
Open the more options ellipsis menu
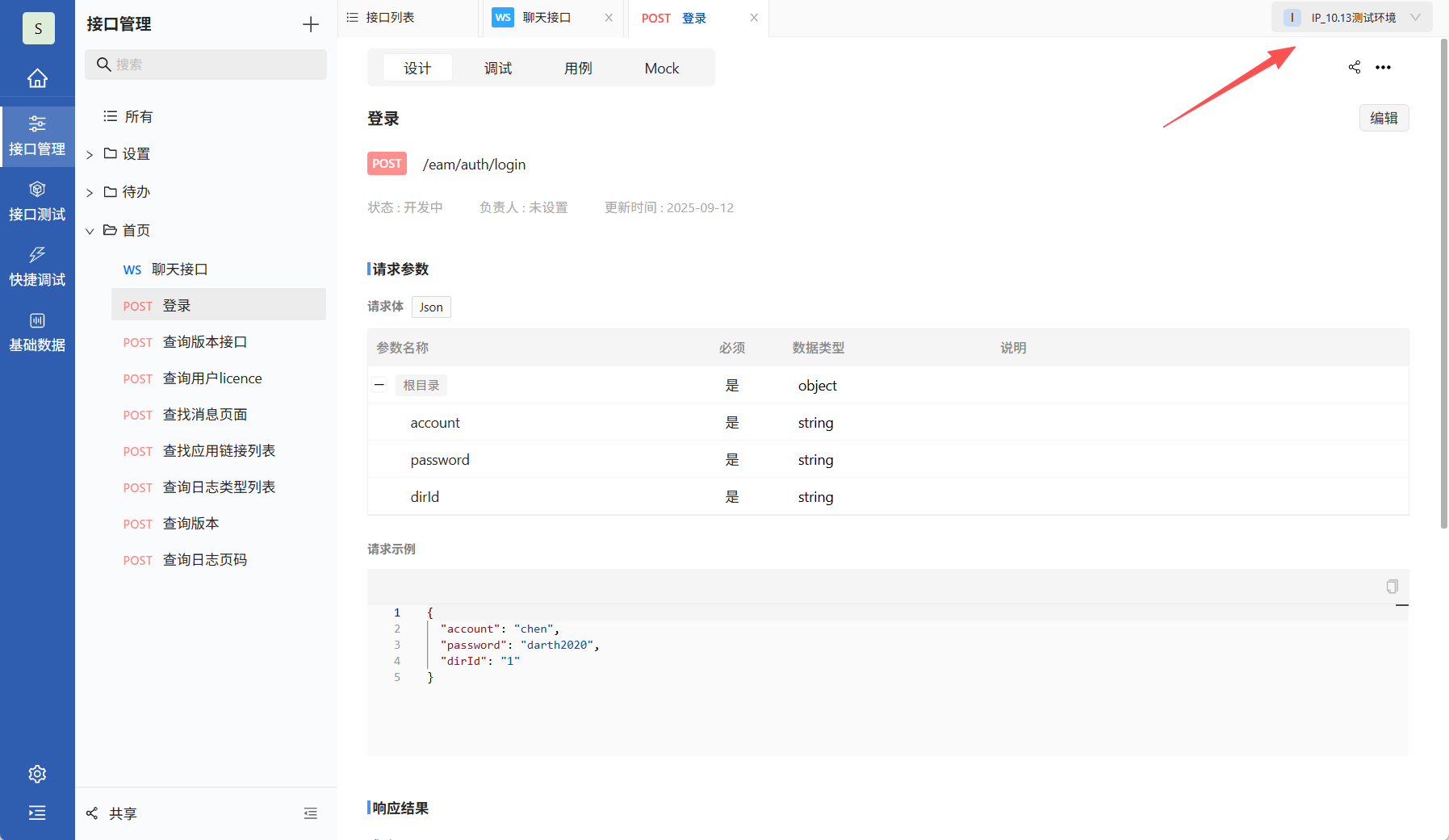(1384, 67)
